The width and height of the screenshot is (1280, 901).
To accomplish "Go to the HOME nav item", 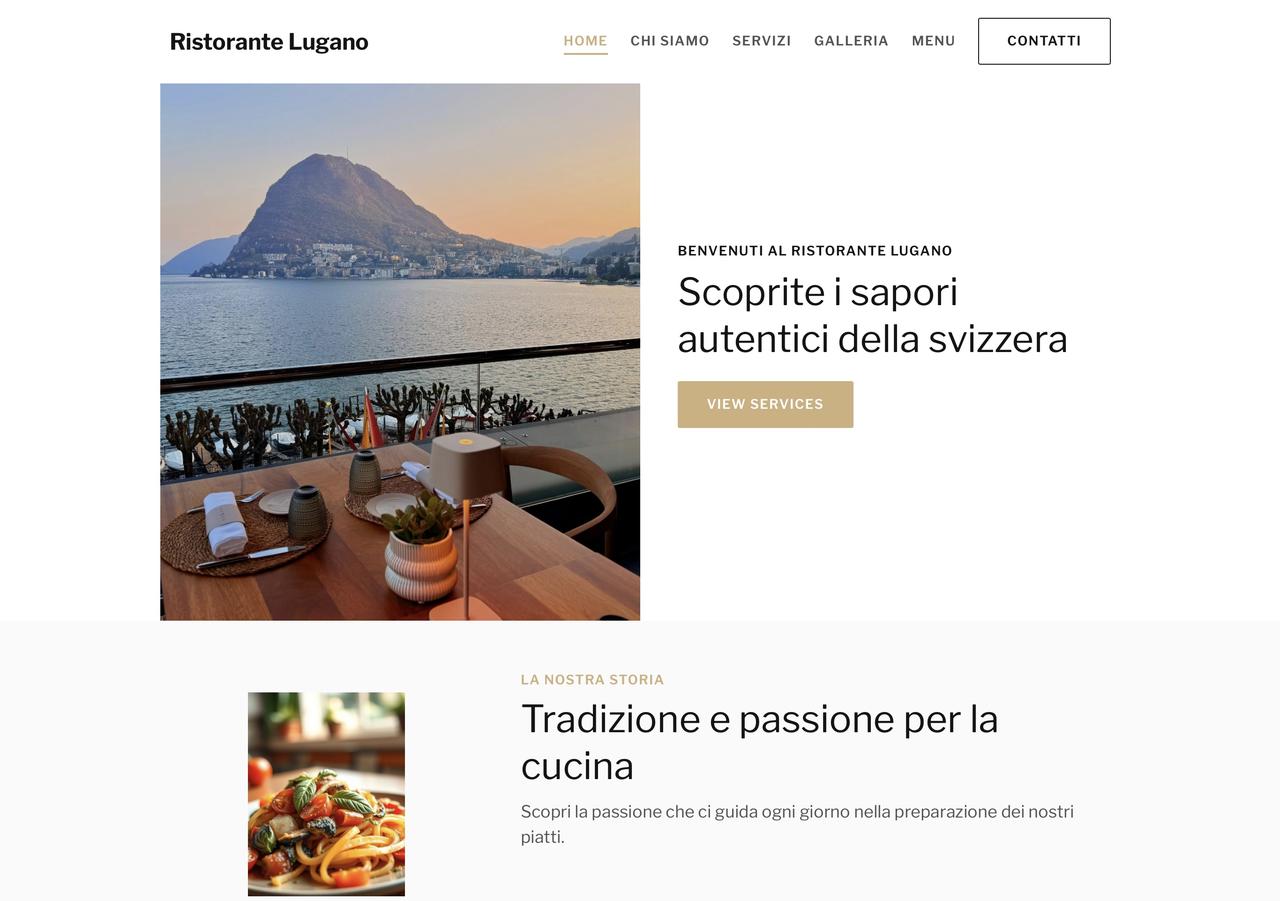I will coord(585,41).
